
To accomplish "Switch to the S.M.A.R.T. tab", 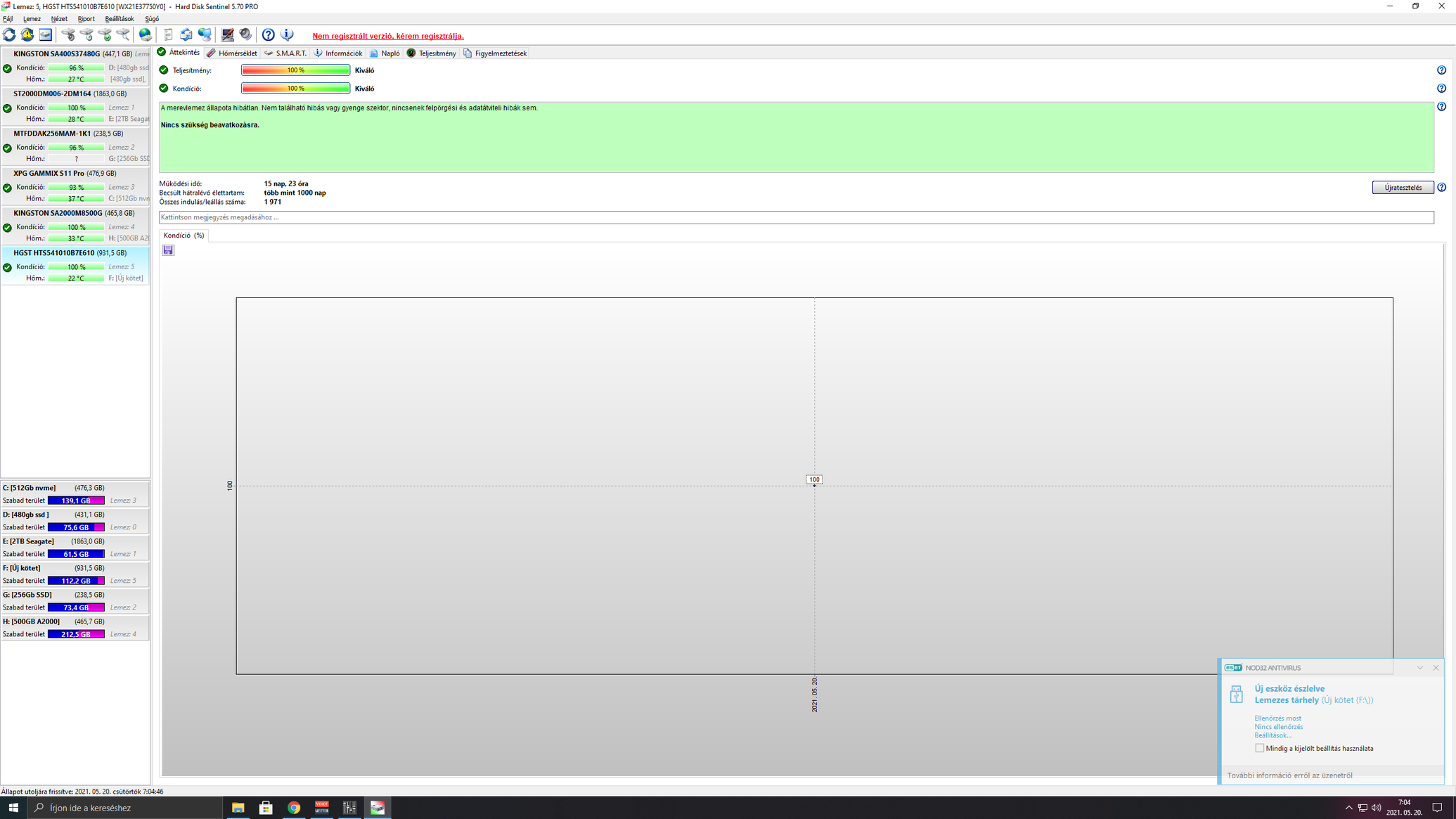I will coord(285,53).
